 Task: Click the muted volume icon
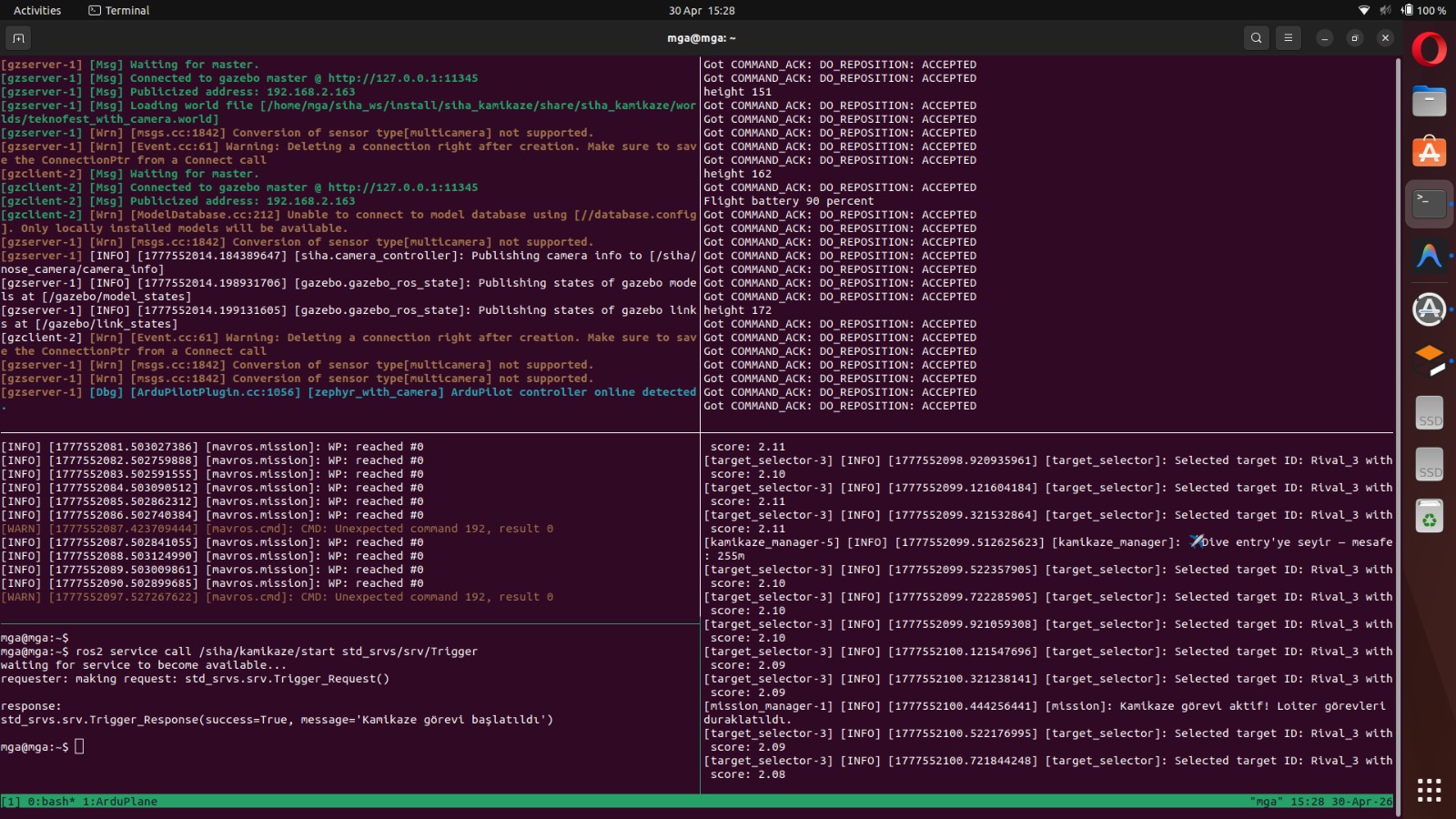(x=1385, y=11)
